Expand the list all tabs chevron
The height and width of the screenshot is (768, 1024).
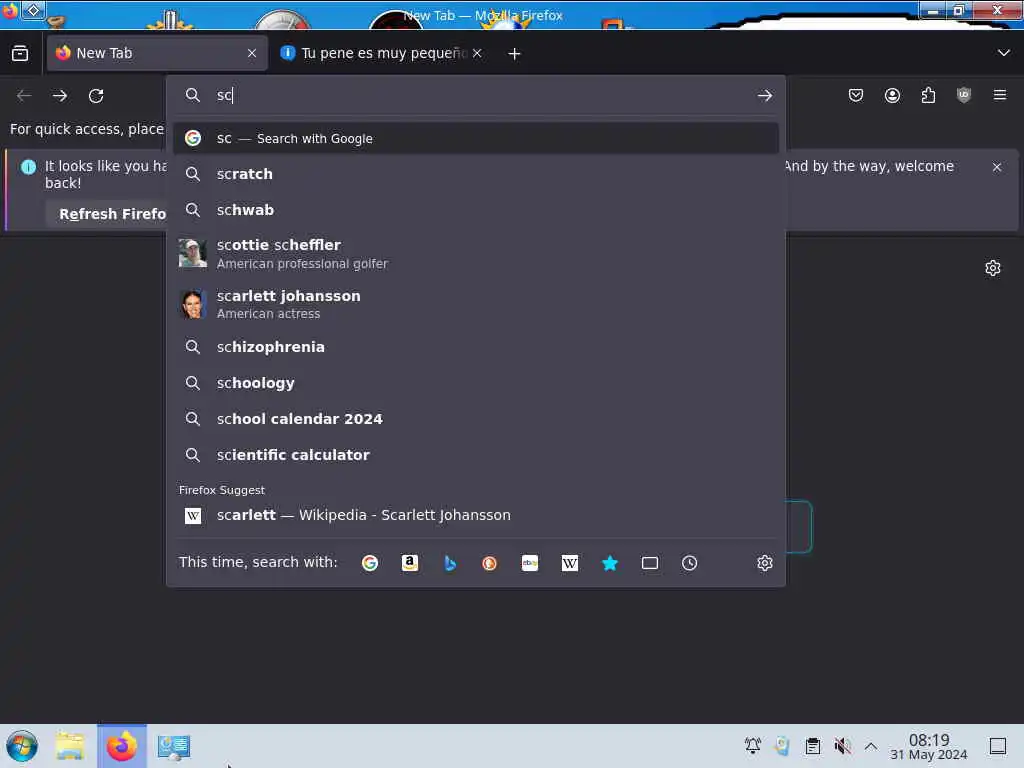point(1004,53)
